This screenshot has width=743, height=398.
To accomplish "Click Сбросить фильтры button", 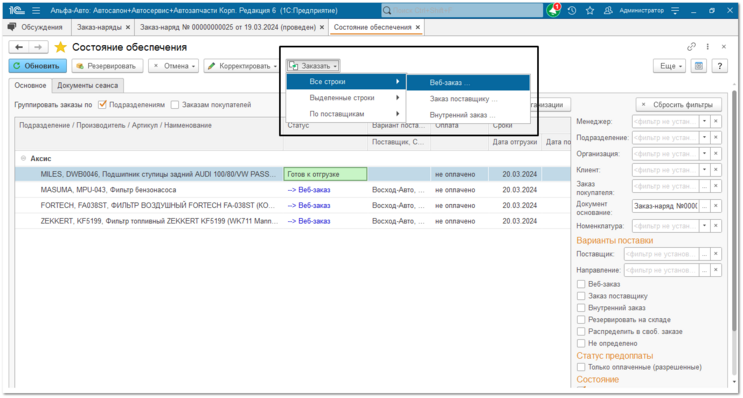I will [x=679, y=105].
